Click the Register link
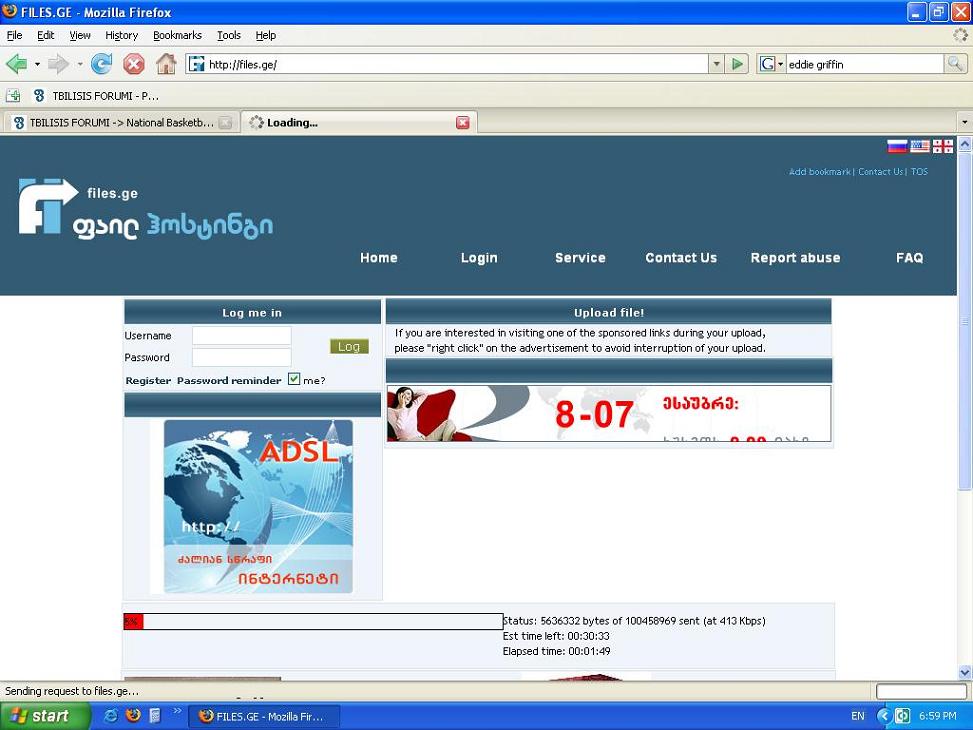 148,381
